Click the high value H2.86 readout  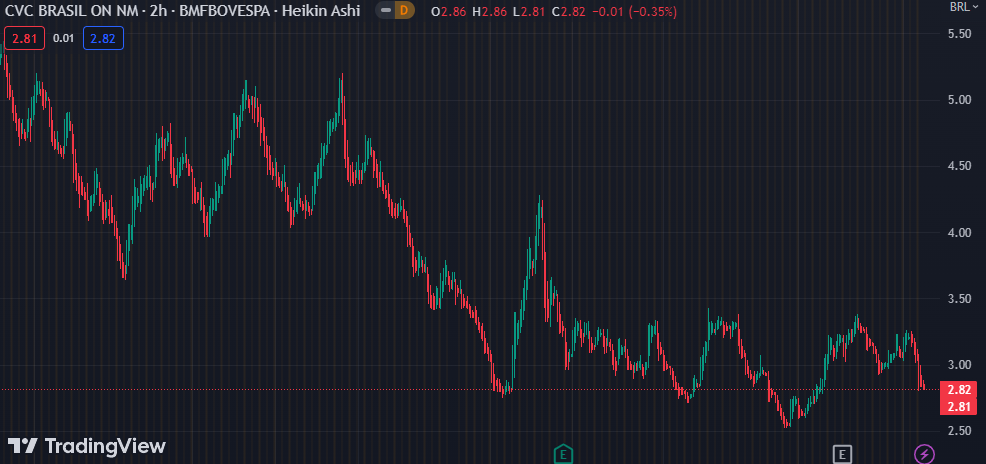(x=490, y=11)
